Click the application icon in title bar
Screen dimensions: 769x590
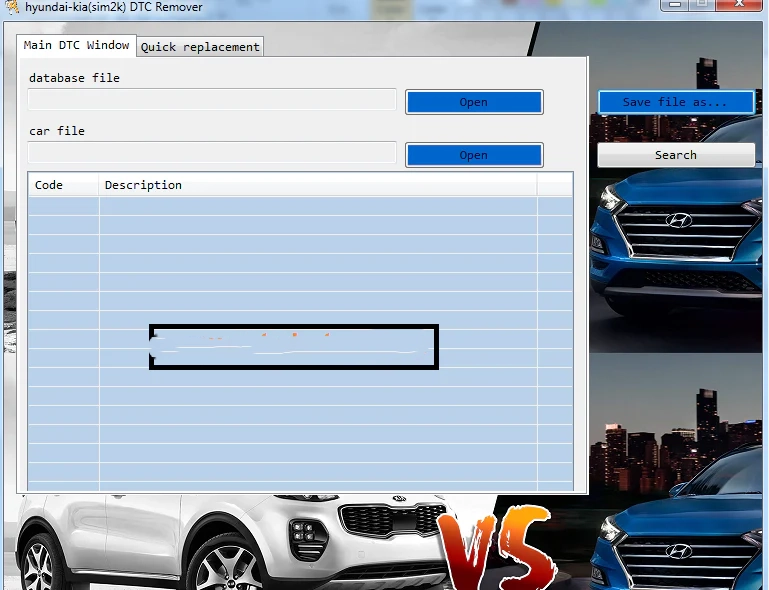pyautogui.click(x=12, y=6)
